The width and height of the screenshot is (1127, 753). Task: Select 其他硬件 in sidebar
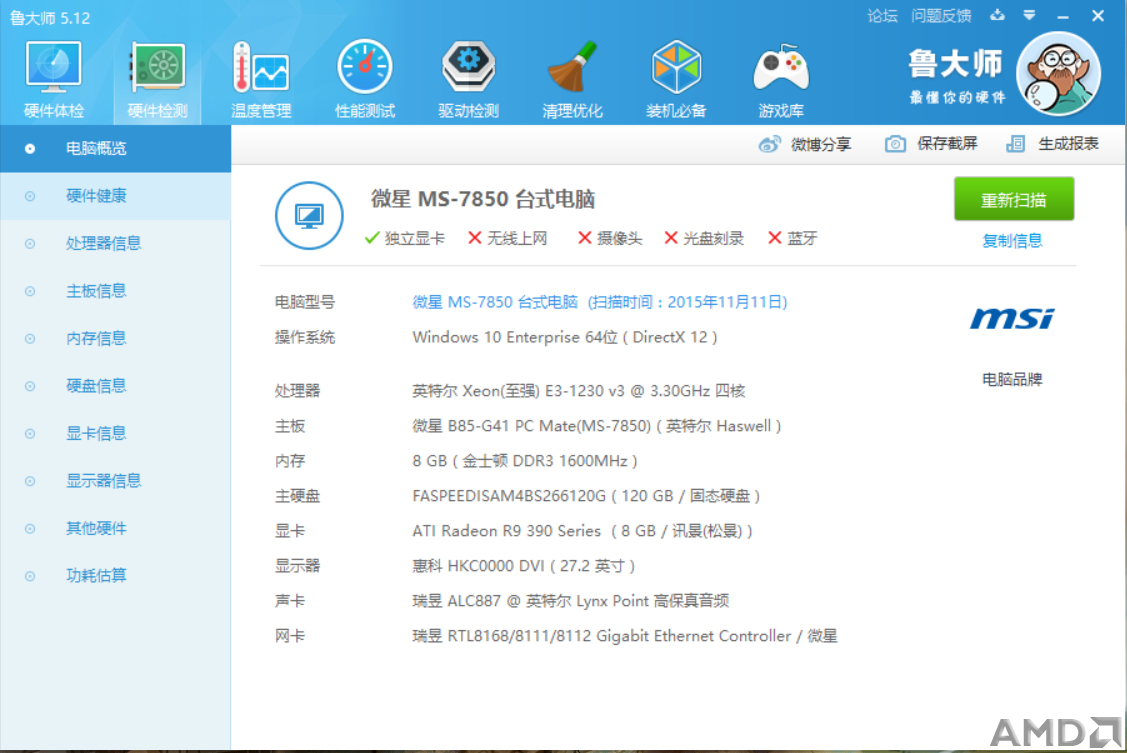point(115,528)
